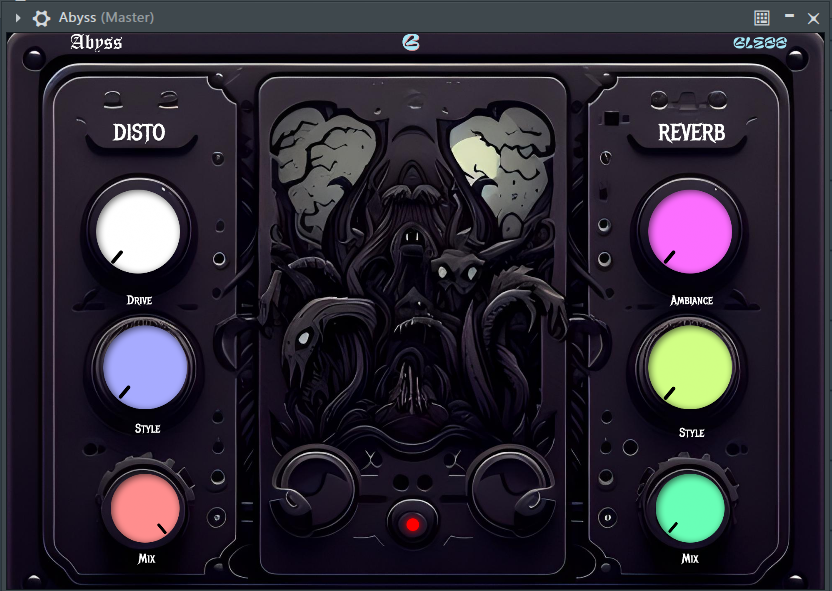Open plugin settings gear icon

[x=41, y=18]
